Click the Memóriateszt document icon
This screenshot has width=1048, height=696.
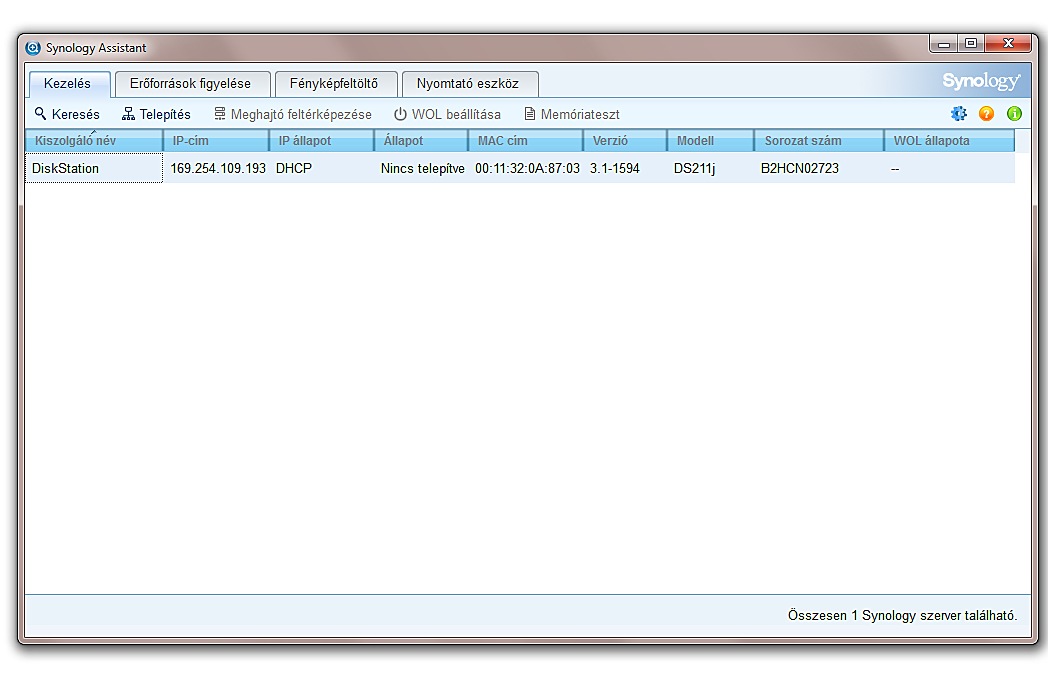click(x=530, y=114)
